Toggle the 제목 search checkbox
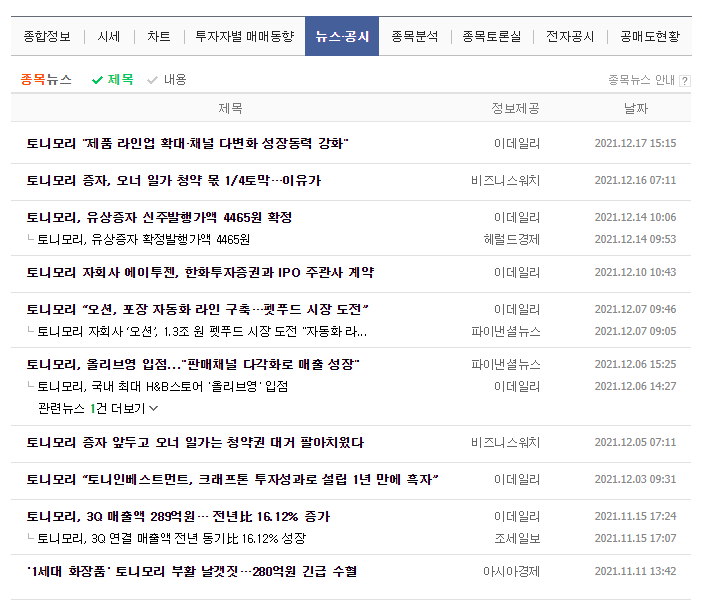The image size is (702, 609). tap(112, 80)
